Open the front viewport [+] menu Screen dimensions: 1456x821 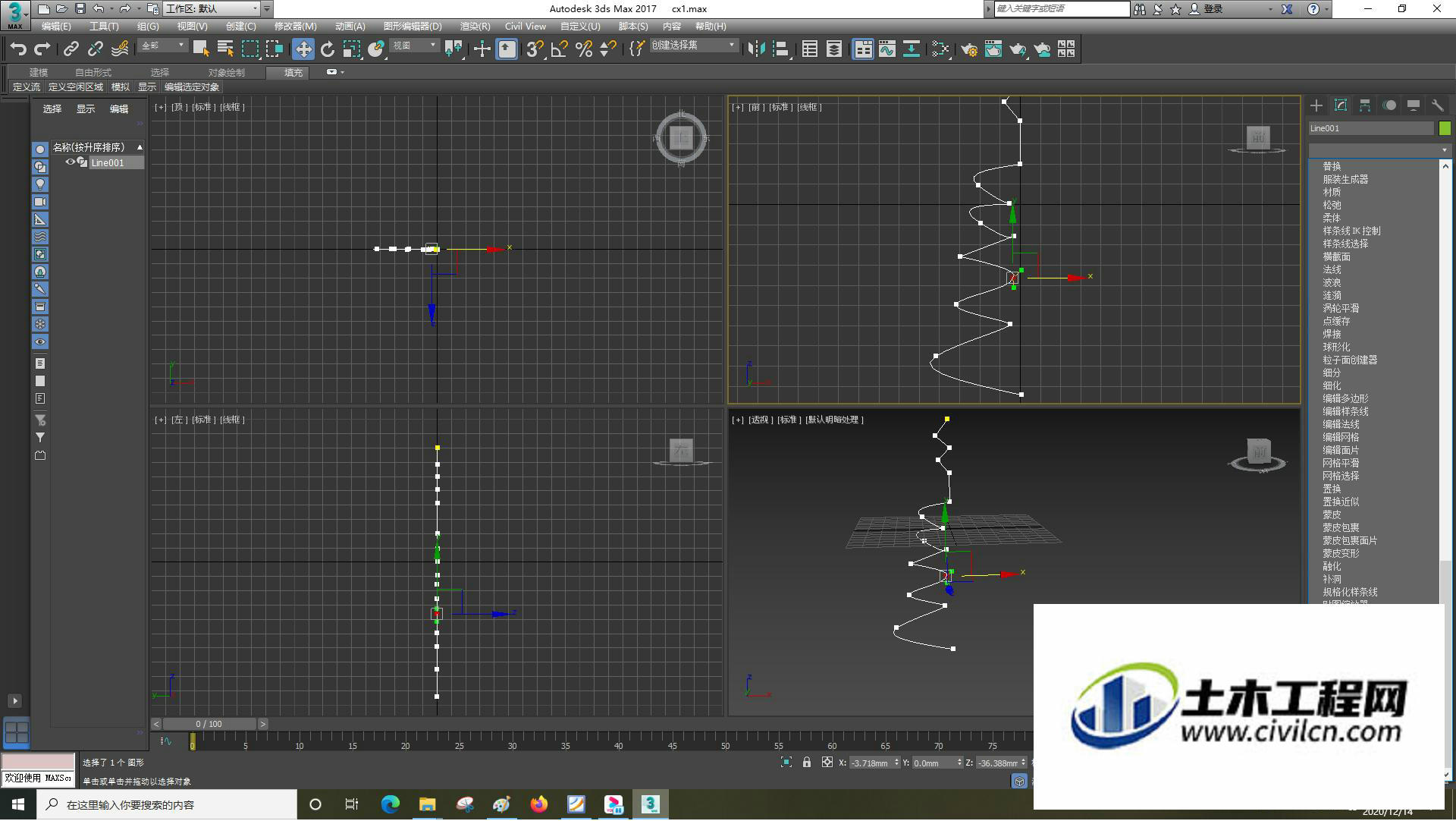pos(737,107)
